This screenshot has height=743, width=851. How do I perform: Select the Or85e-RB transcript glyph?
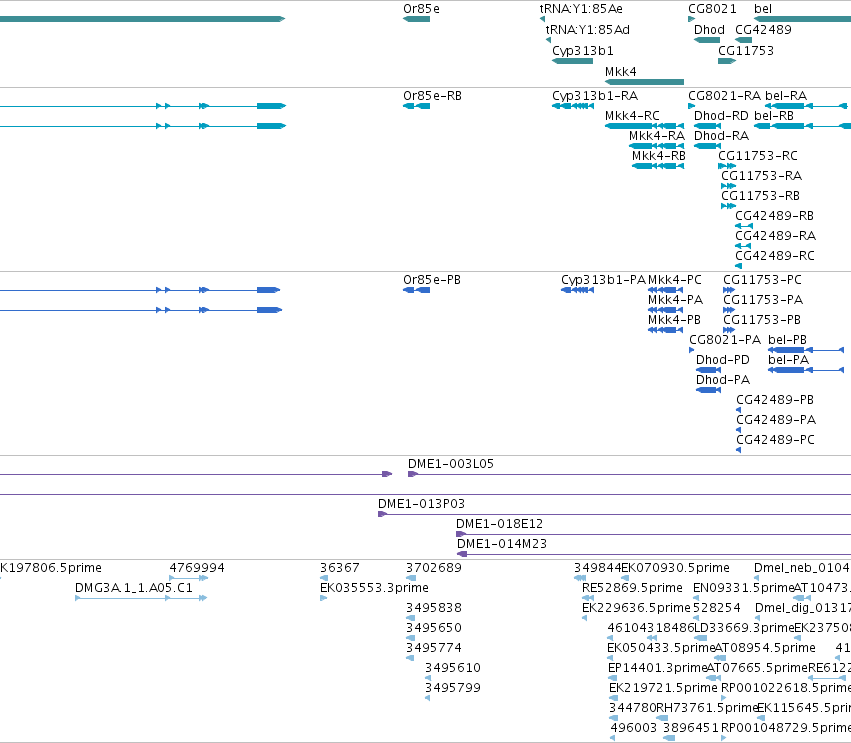(x=416, y=106)
